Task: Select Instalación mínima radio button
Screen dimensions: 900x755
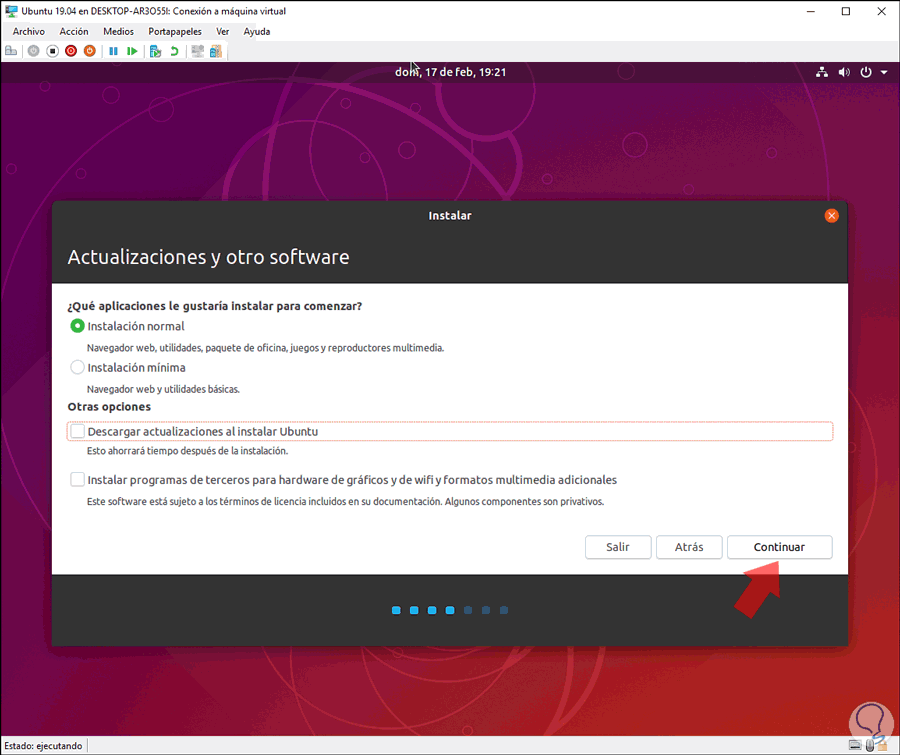Action: tap(77, 367)
